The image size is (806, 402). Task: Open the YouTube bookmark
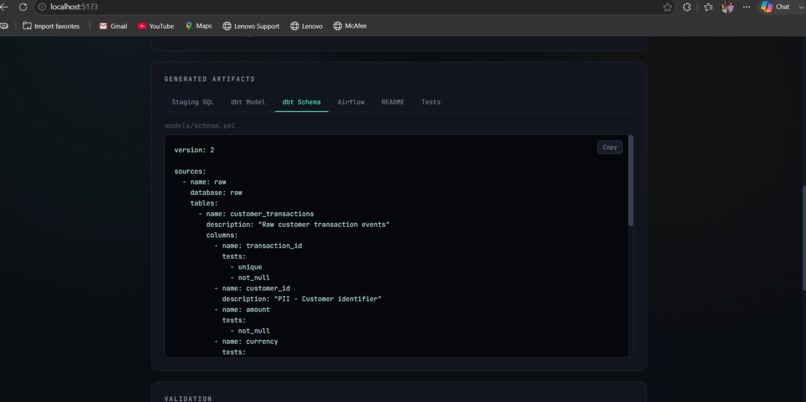point(156,26)
